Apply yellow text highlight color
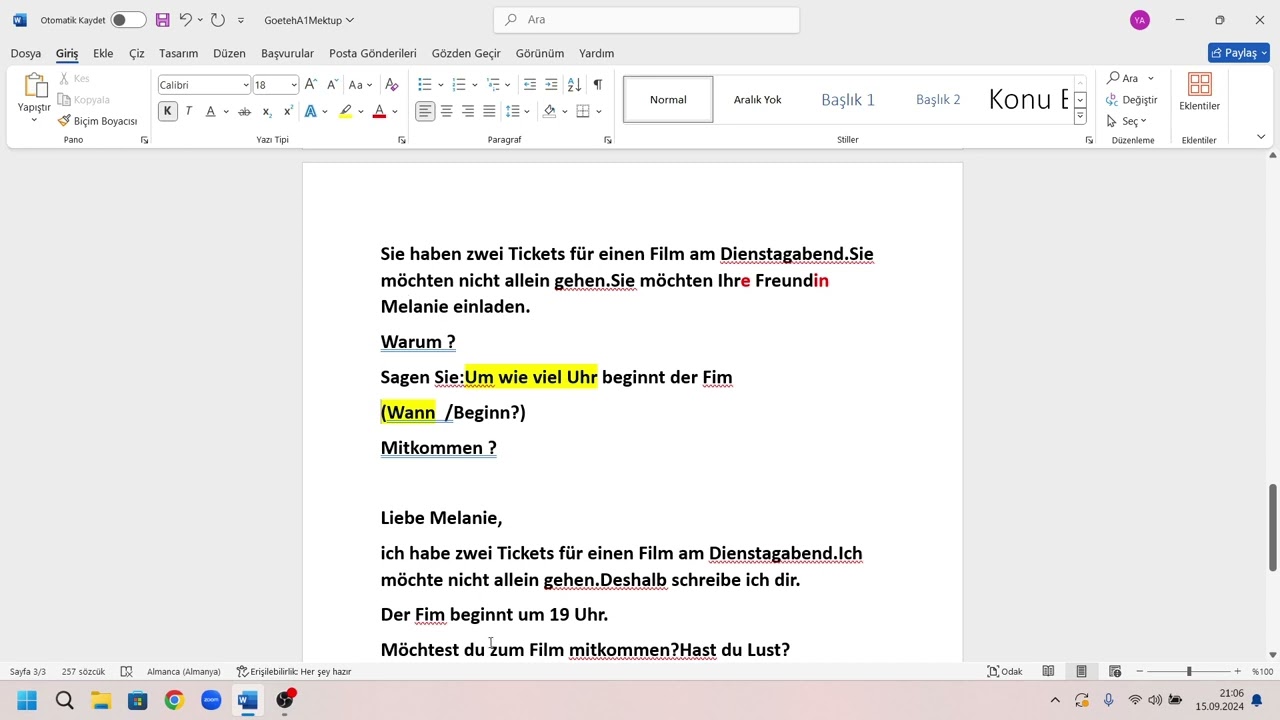The width and height of the screenshot is (1280, 720). click(345, 112)
